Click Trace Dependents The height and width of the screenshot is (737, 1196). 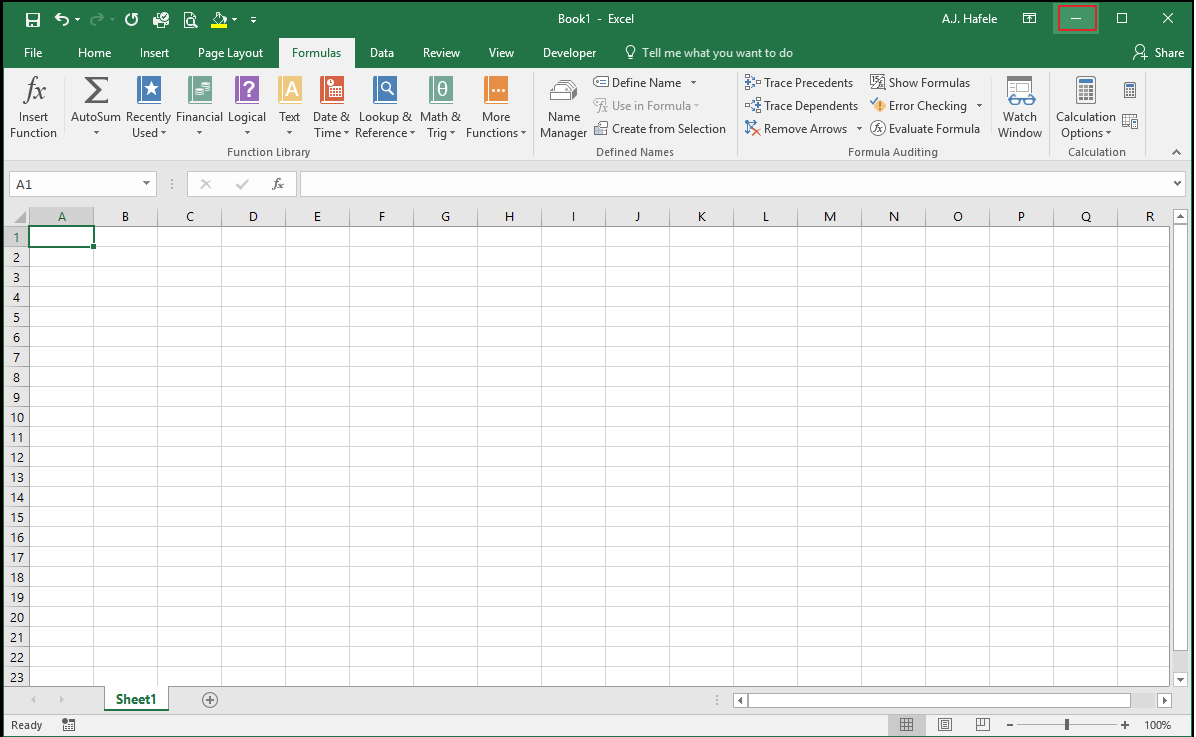click(x=802, y=105)
